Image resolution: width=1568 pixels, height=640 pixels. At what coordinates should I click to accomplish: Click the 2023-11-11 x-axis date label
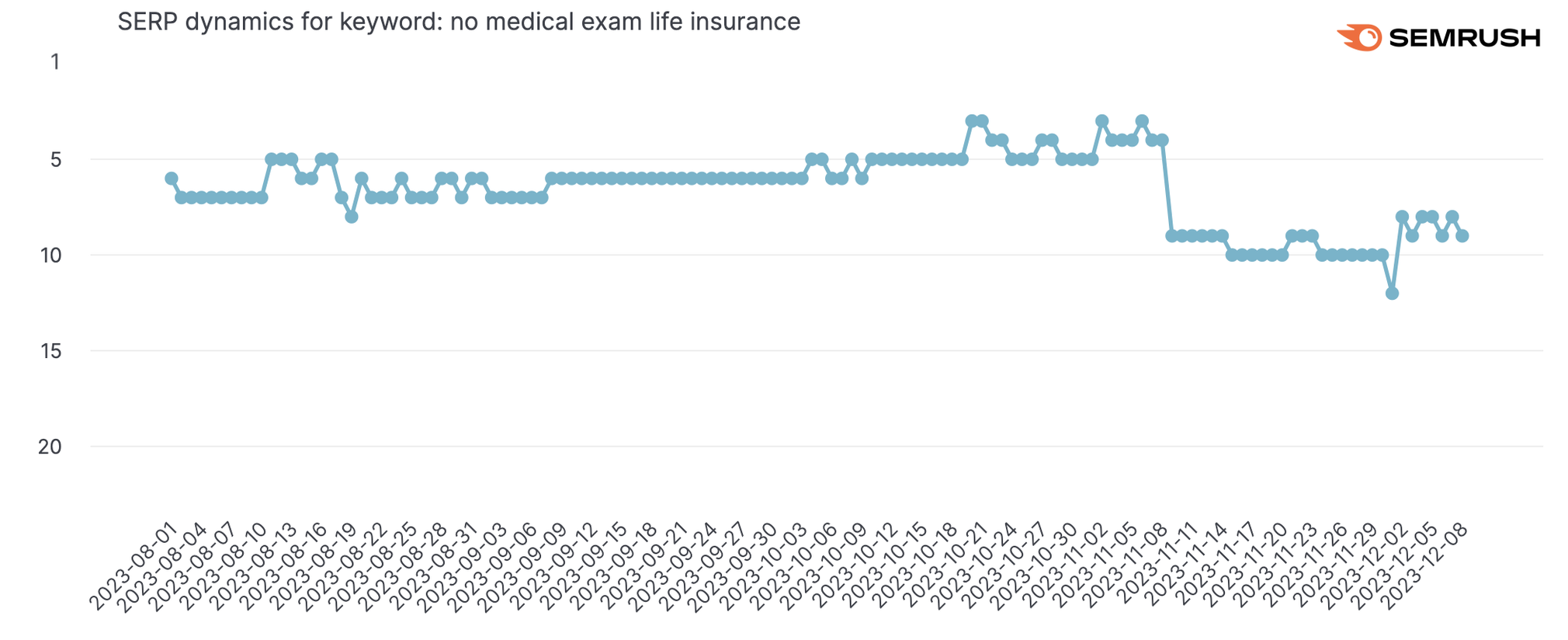tap(1153, 567)
